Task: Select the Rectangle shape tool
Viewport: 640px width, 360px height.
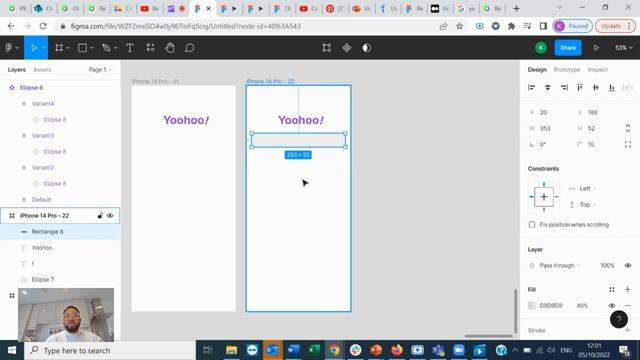Action: [82, 48]
